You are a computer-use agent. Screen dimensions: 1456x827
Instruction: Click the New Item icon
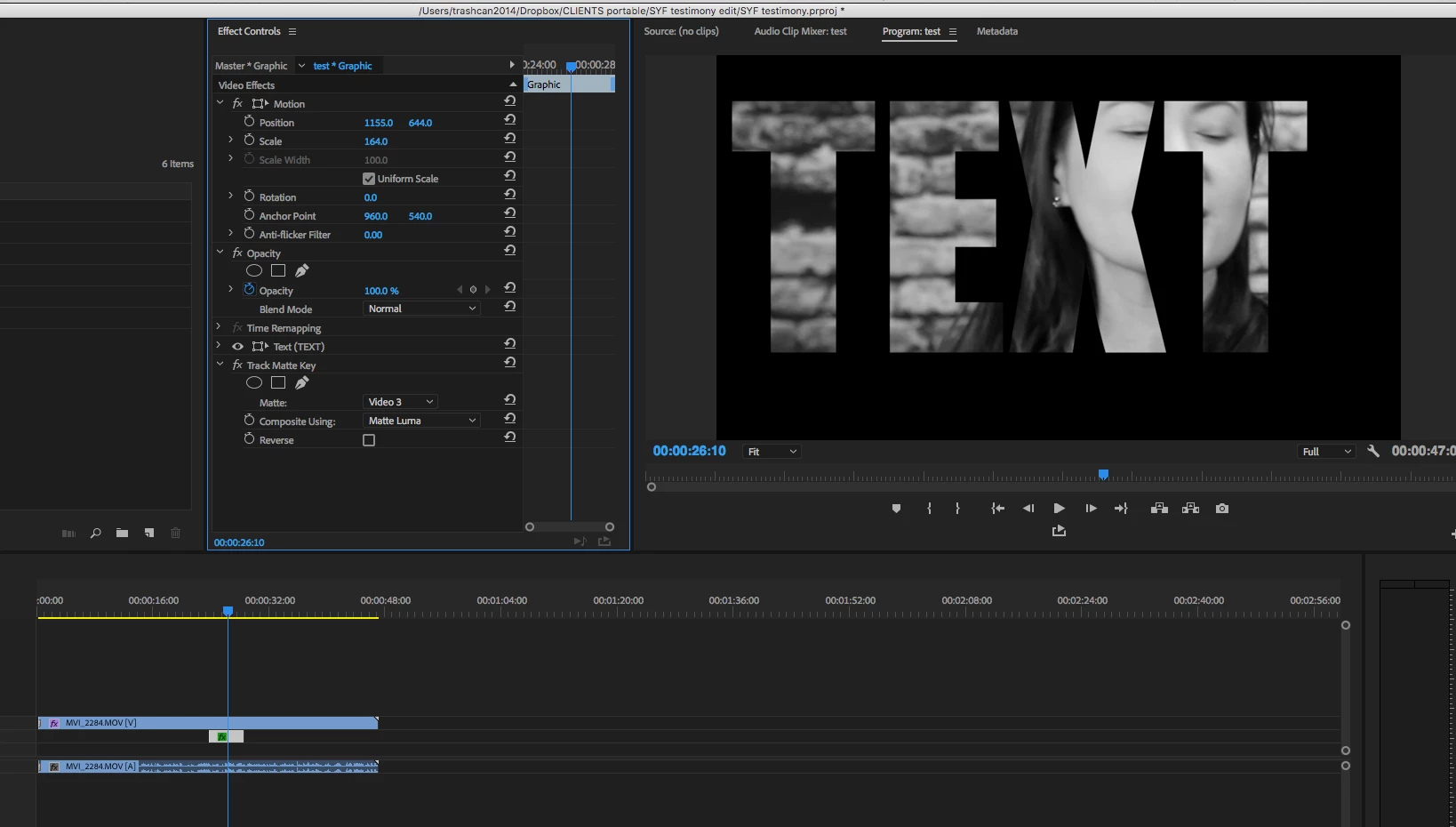pyautogui.click(x=149, y=534)
